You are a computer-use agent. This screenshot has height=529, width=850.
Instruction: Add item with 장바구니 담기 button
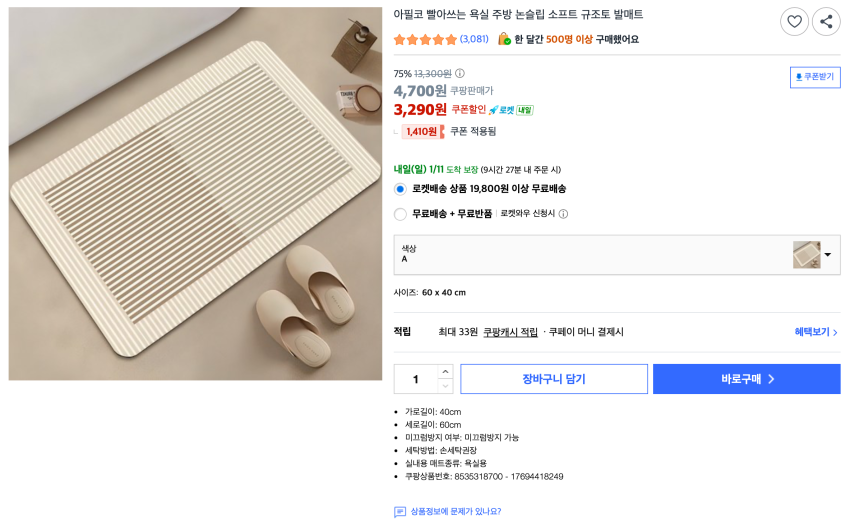click(x=554, y=379)
